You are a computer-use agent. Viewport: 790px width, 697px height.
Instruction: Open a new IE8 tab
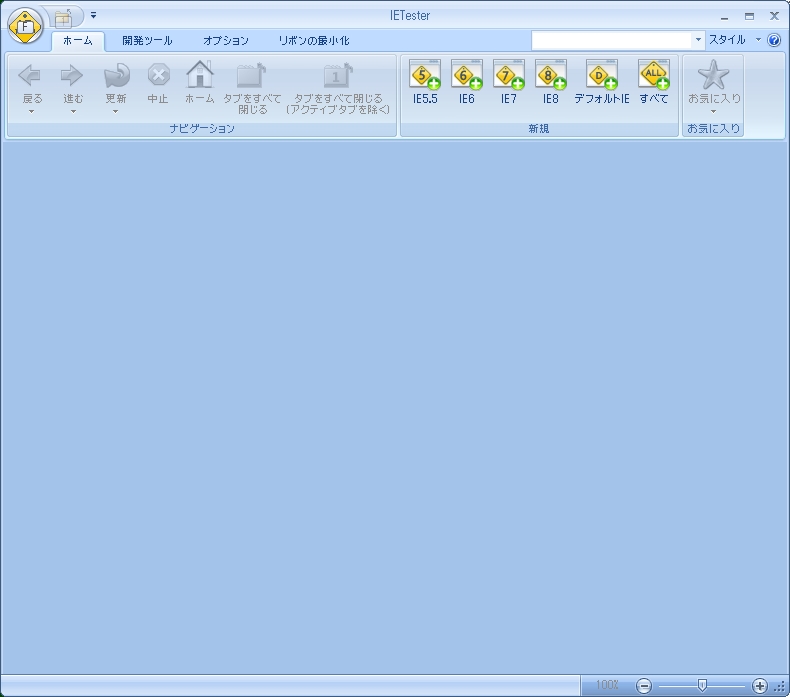551,82
